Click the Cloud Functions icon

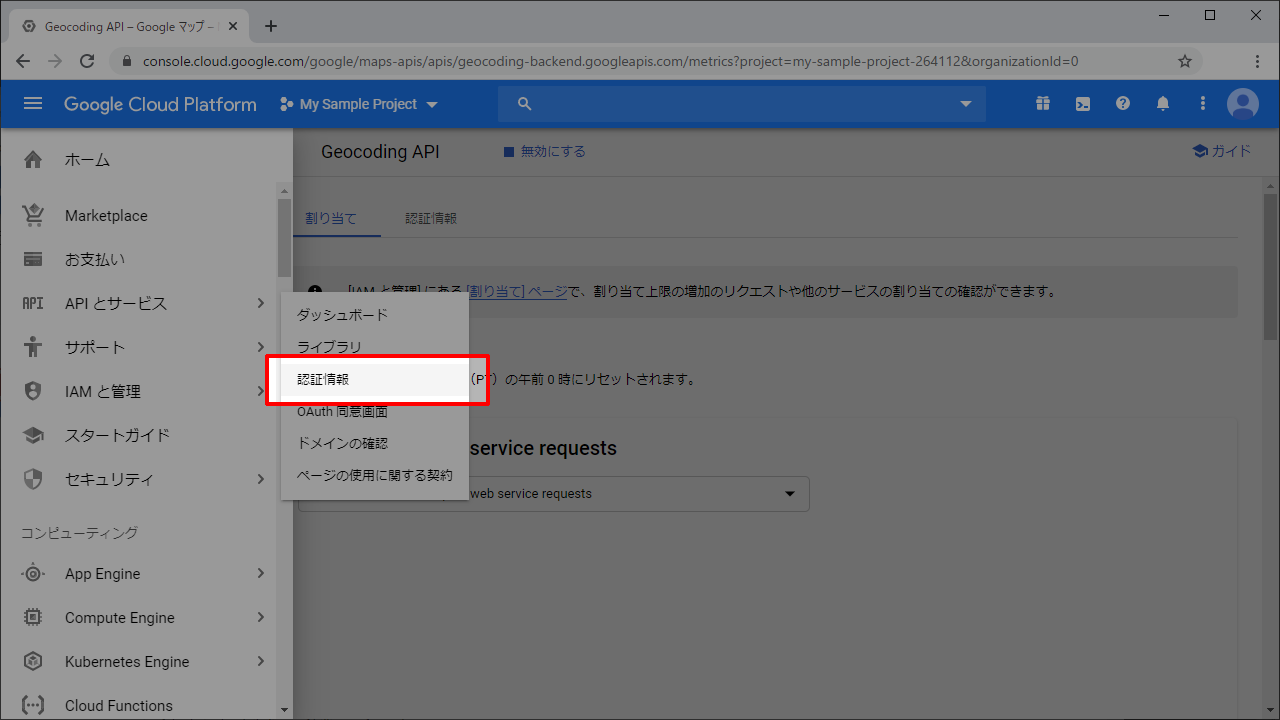click(x=33, y=706)
